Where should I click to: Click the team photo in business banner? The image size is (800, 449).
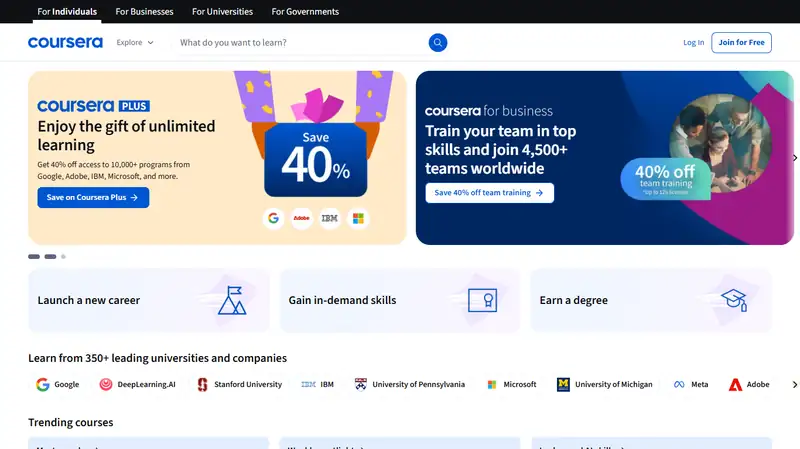pos(720,143)
